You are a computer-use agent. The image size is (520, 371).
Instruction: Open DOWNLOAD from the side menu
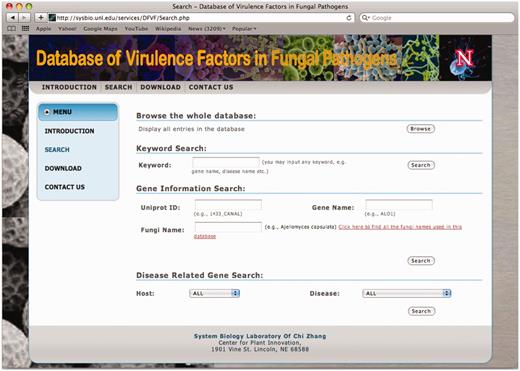tap(63, 168)
